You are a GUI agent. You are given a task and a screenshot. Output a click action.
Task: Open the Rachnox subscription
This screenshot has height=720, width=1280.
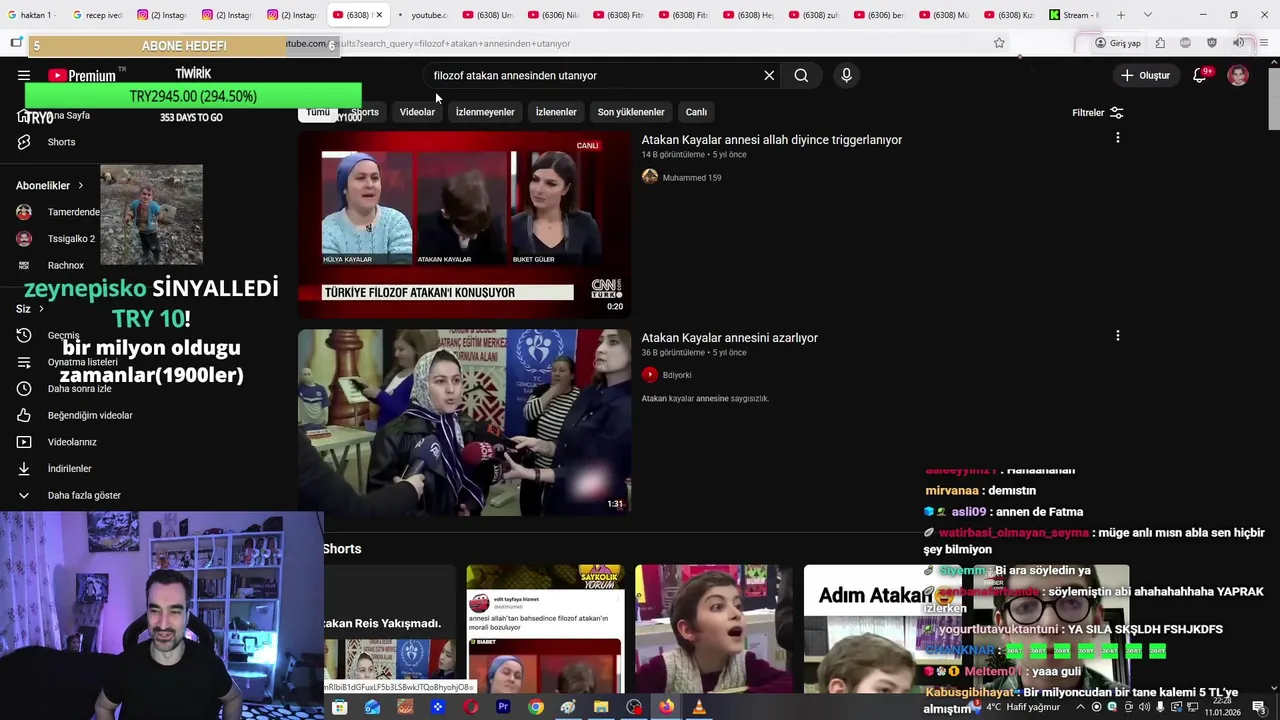coord(51,265)
